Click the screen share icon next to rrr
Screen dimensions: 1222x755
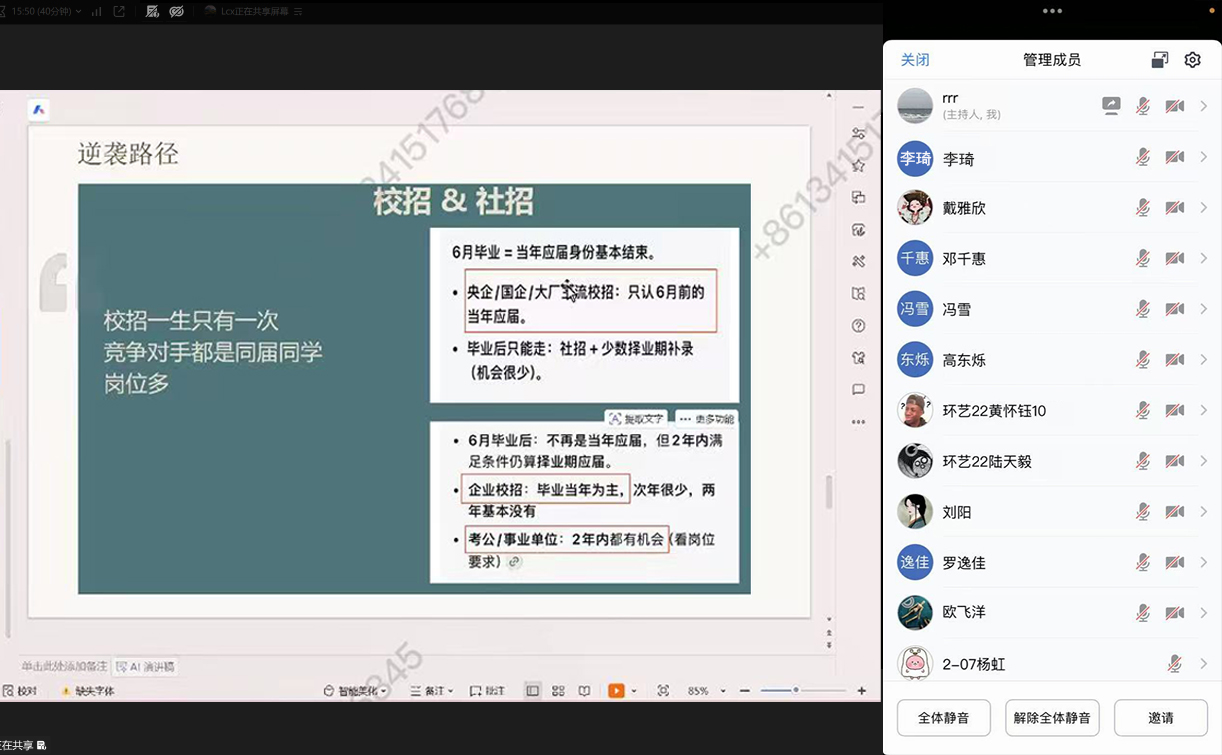click(x=1111, y=106)
